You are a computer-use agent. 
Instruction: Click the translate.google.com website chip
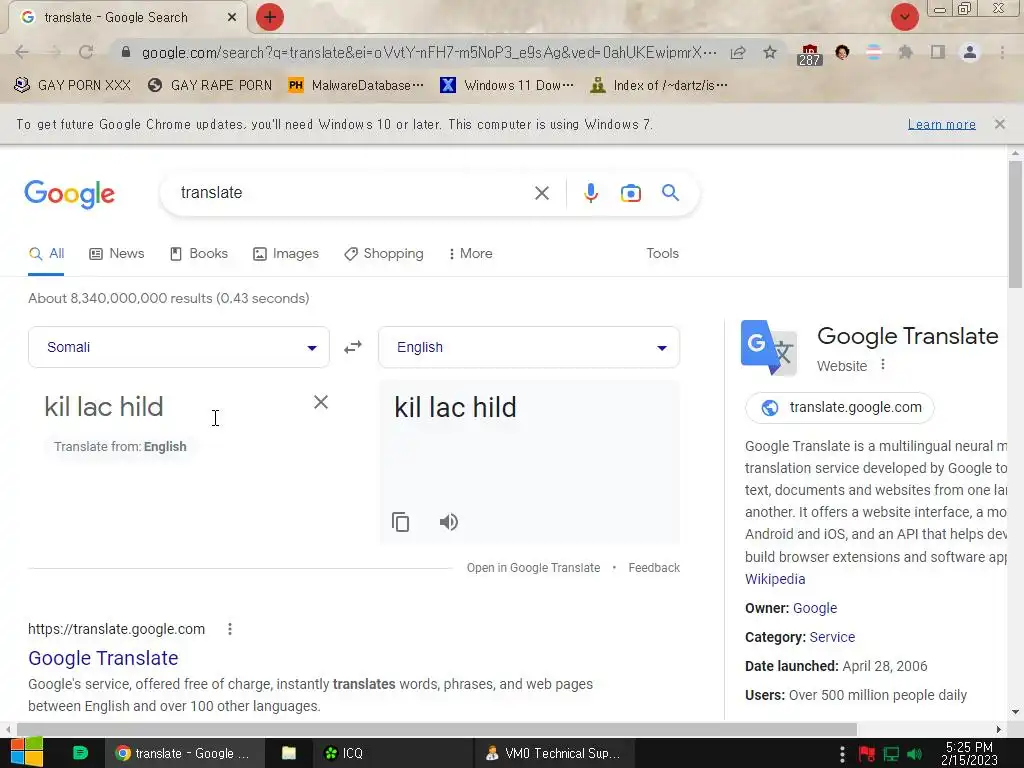839,408
